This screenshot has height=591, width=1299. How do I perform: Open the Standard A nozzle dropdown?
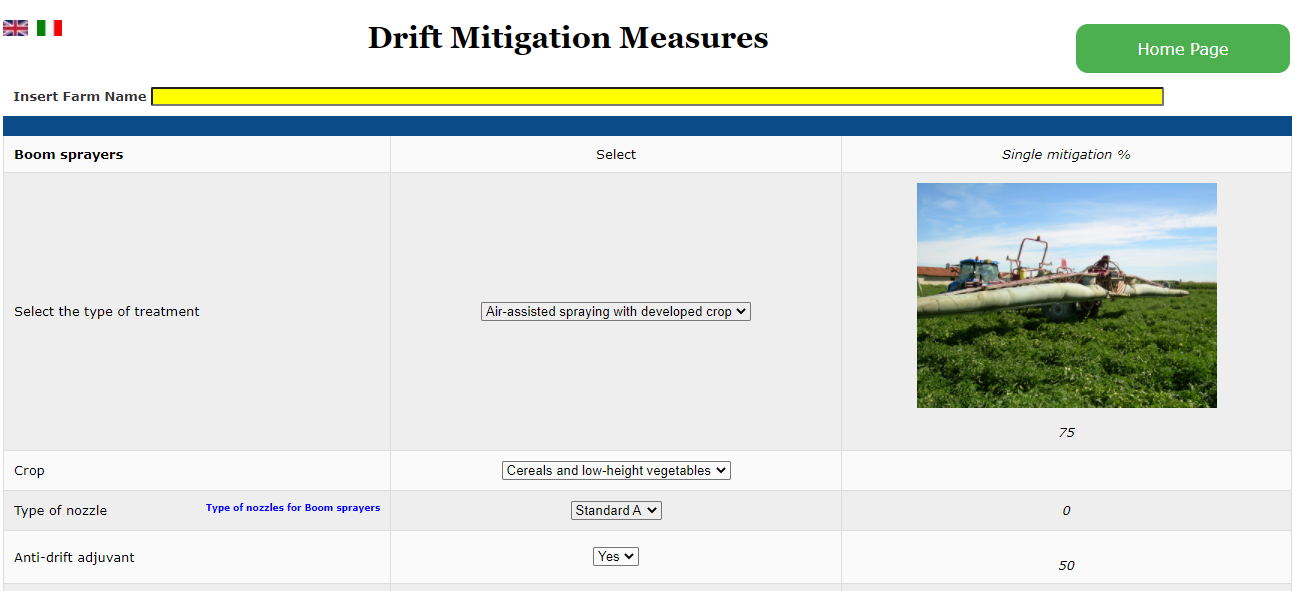point(616,511)
